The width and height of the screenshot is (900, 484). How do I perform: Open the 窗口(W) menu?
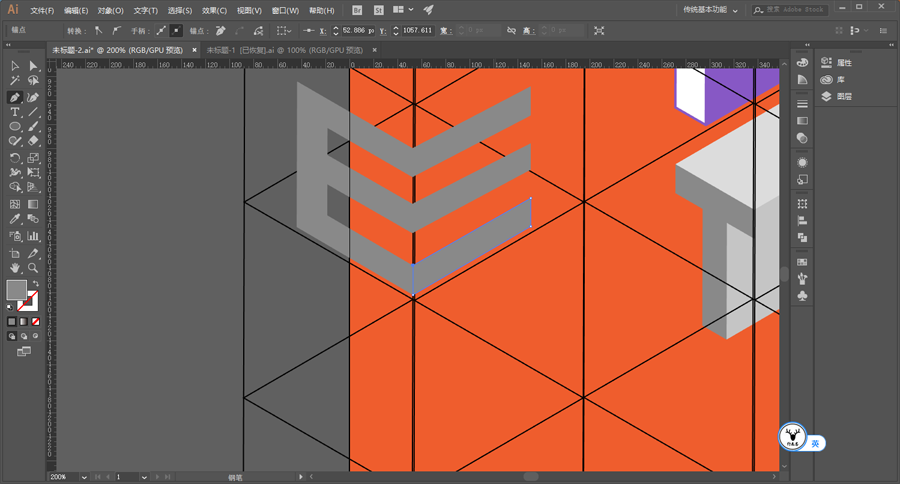tap(285, 10)
